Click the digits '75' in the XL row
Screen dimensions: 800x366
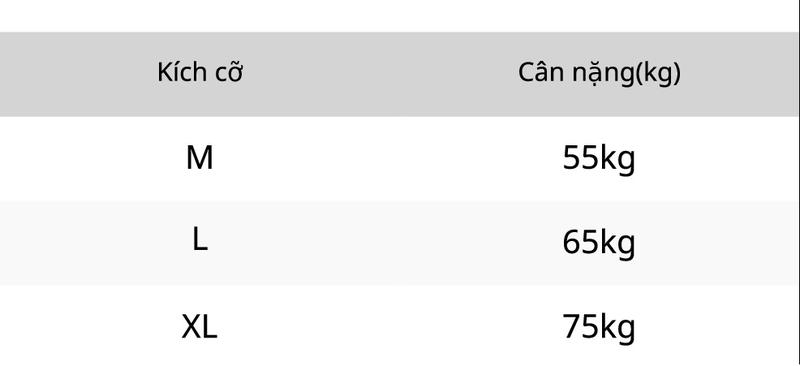point(580,327)
